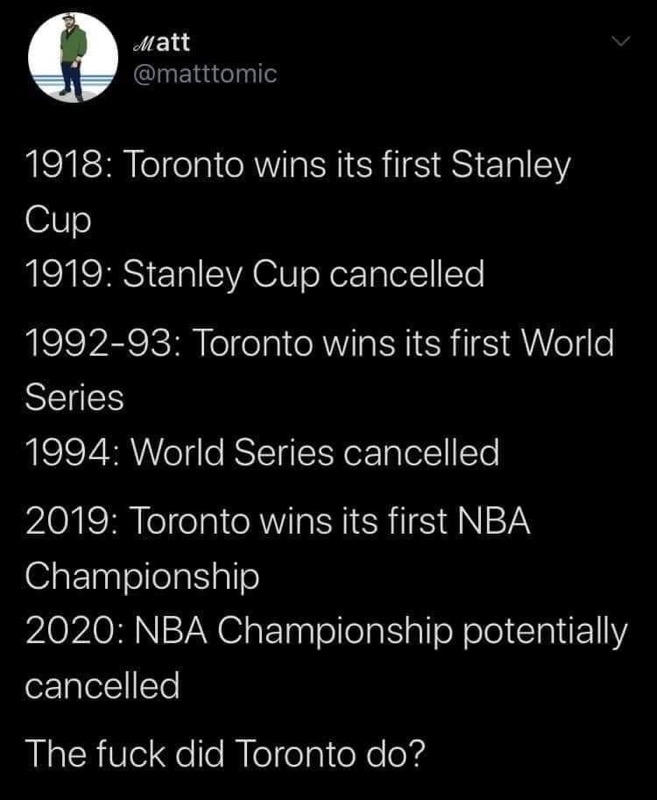Click the standalone word 'Championship' under 2019
Image resolution: width=657 pixels, height=800 pixels.
click(142, 578)
